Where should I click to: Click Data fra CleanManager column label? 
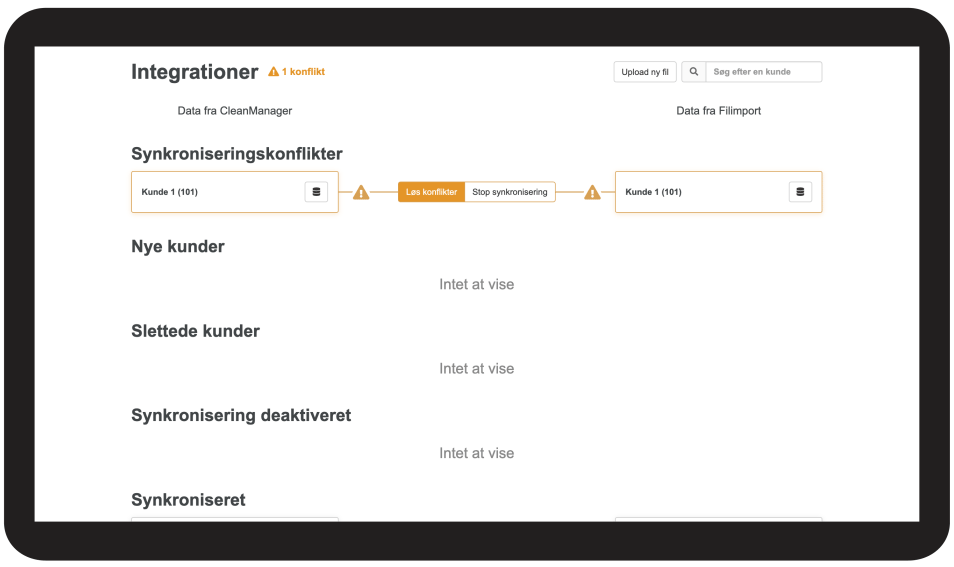pyautogui.click(x=235, y=111)
